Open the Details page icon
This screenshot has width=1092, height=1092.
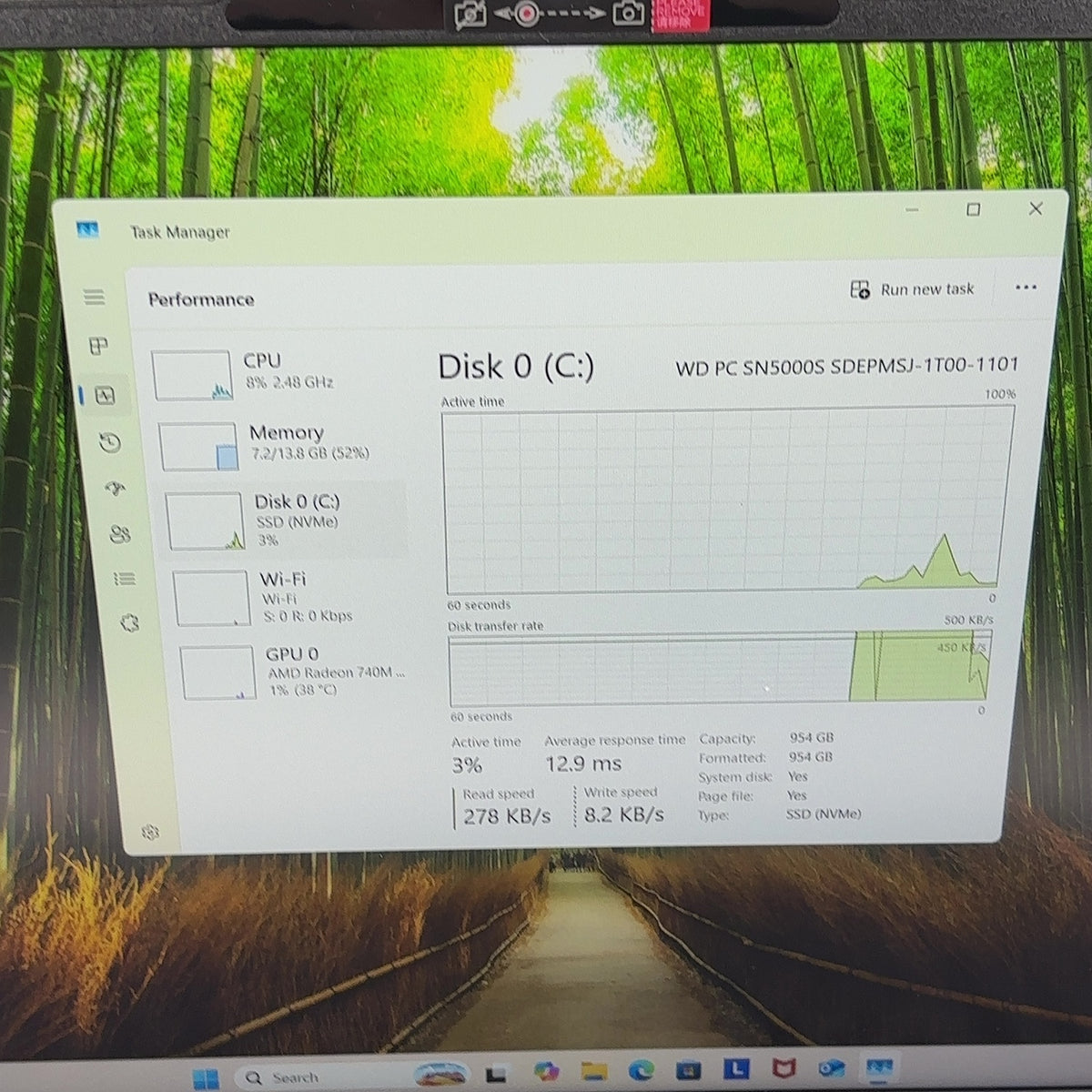125,579
